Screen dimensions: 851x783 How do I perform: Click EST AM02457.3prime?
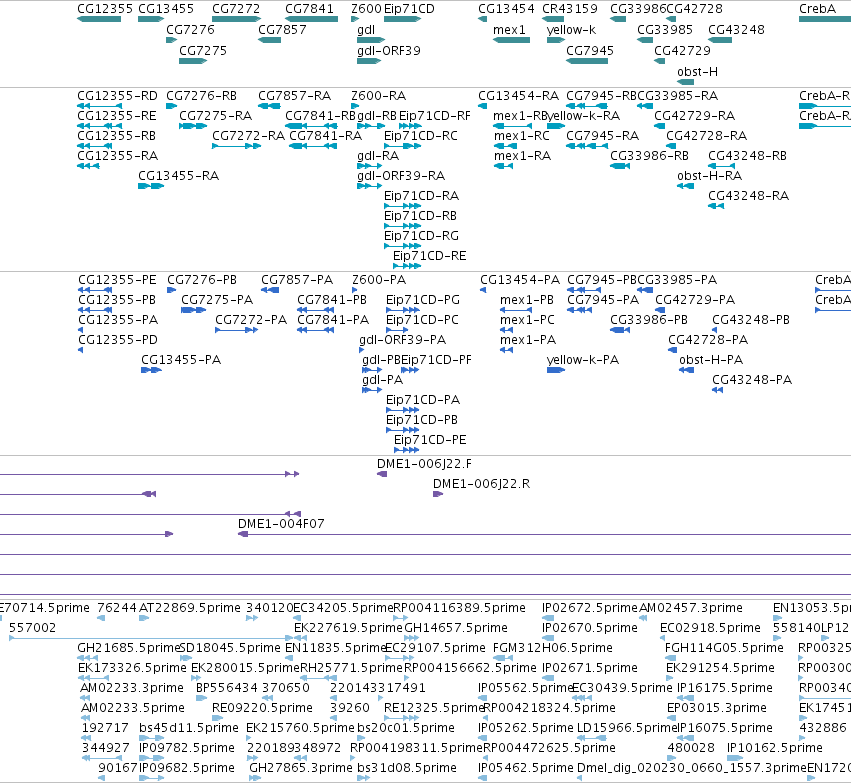(x=690, y=608)
